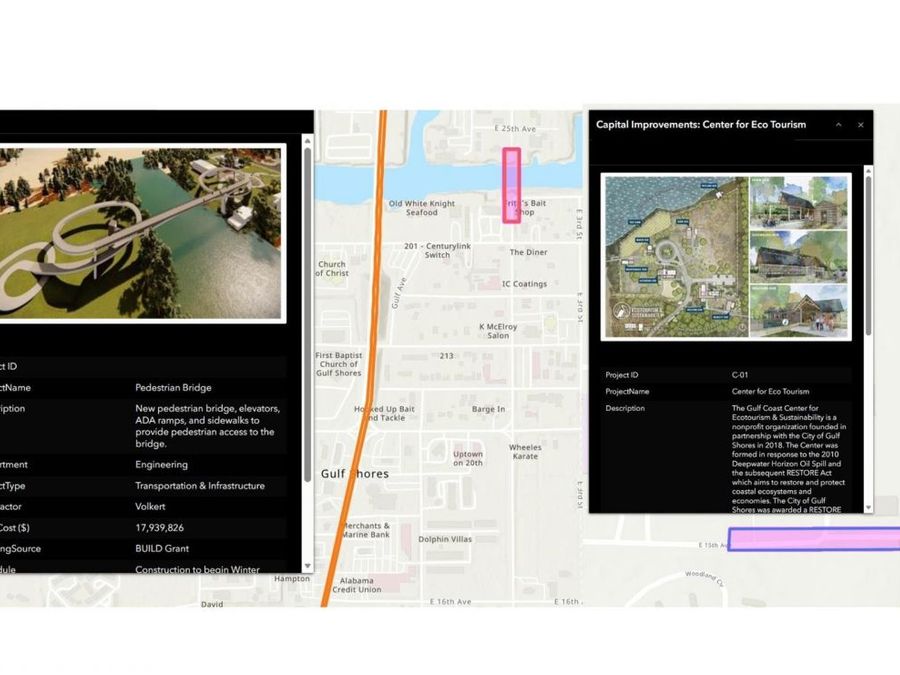
Task: Open the Pedestrian Bridge rendering image
Action: coord(140,233)
